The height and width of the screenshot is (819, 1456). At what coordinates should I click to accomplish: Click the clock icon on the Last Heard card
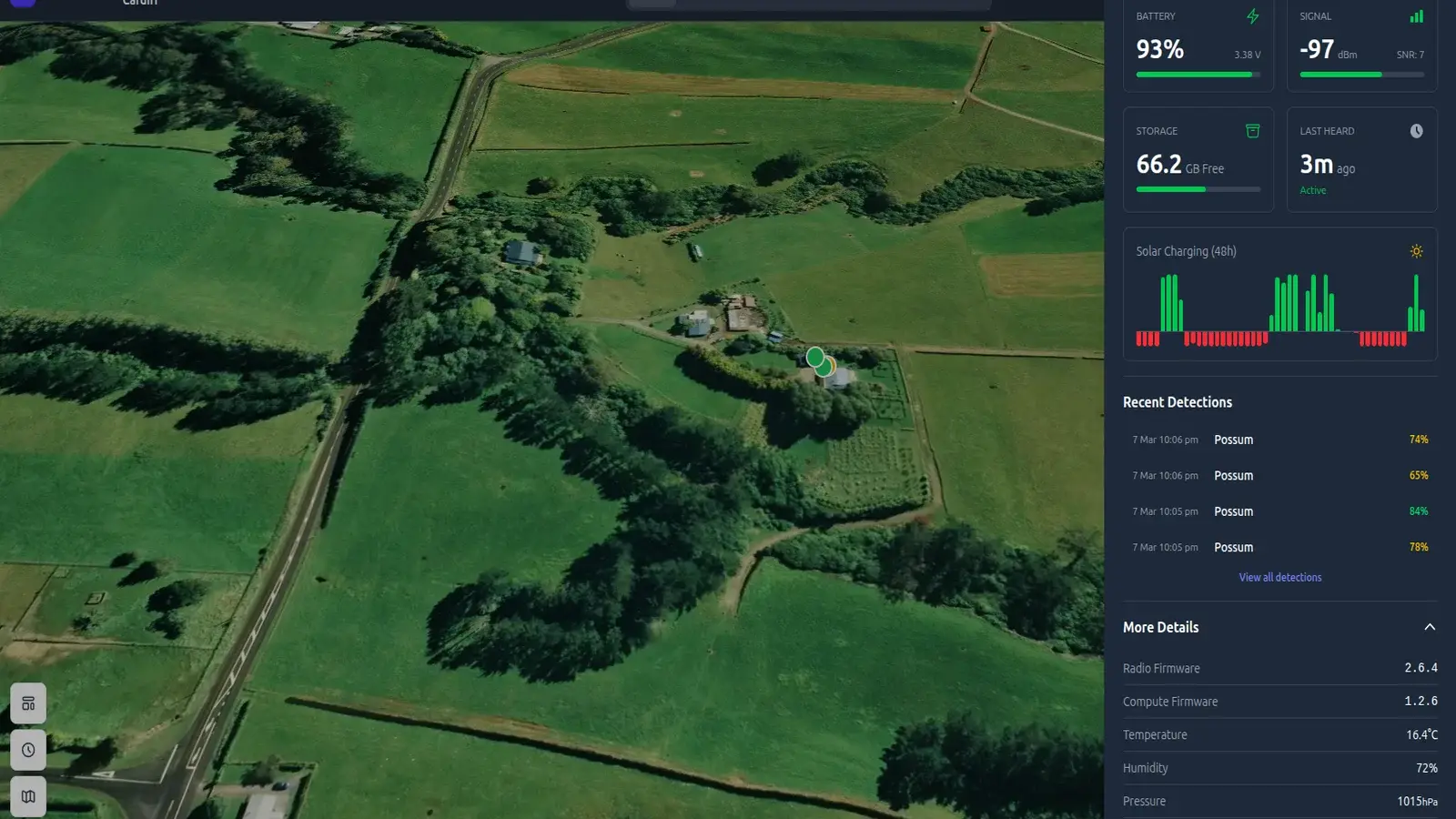(1416, 130)
